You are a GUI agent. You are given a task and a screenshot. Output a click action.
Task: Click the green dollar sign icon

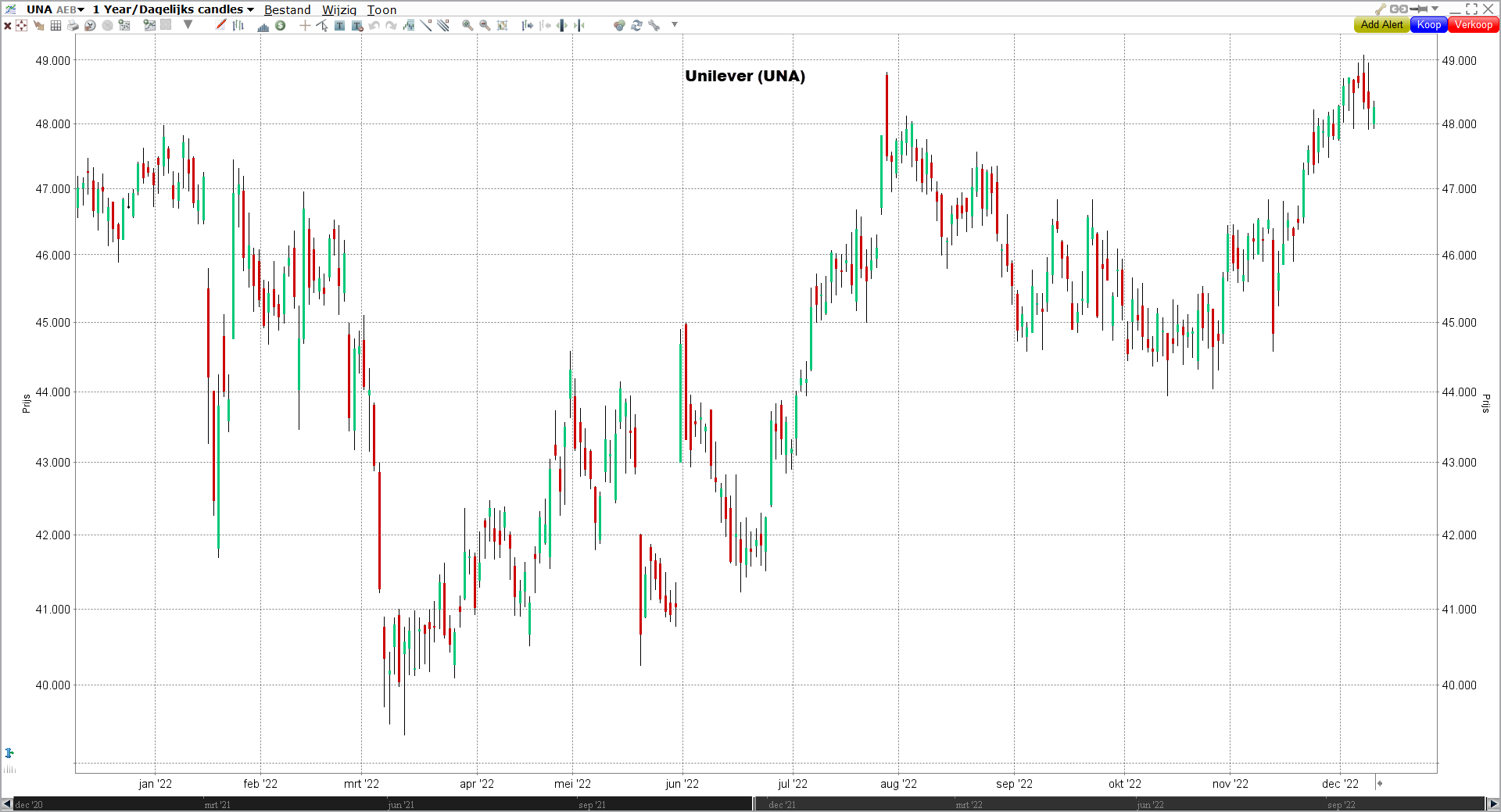280,25
